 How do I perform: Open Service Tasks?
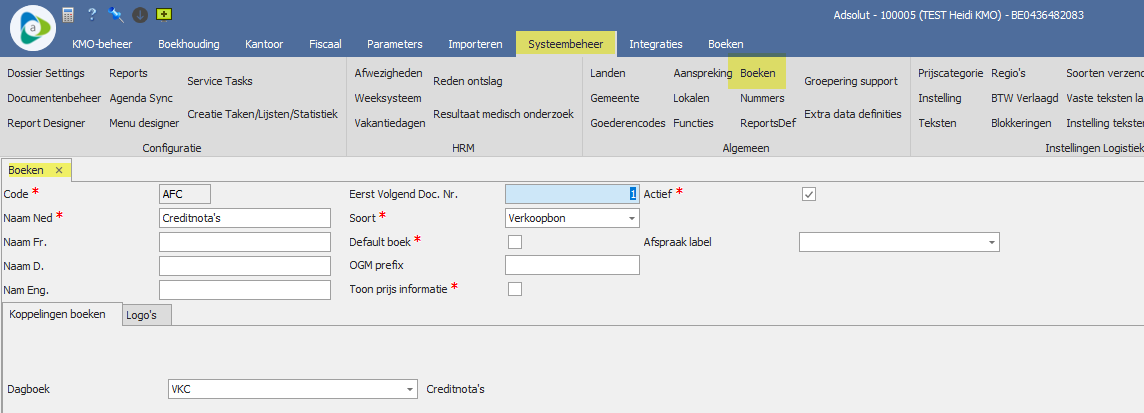[x=220, y=81]
